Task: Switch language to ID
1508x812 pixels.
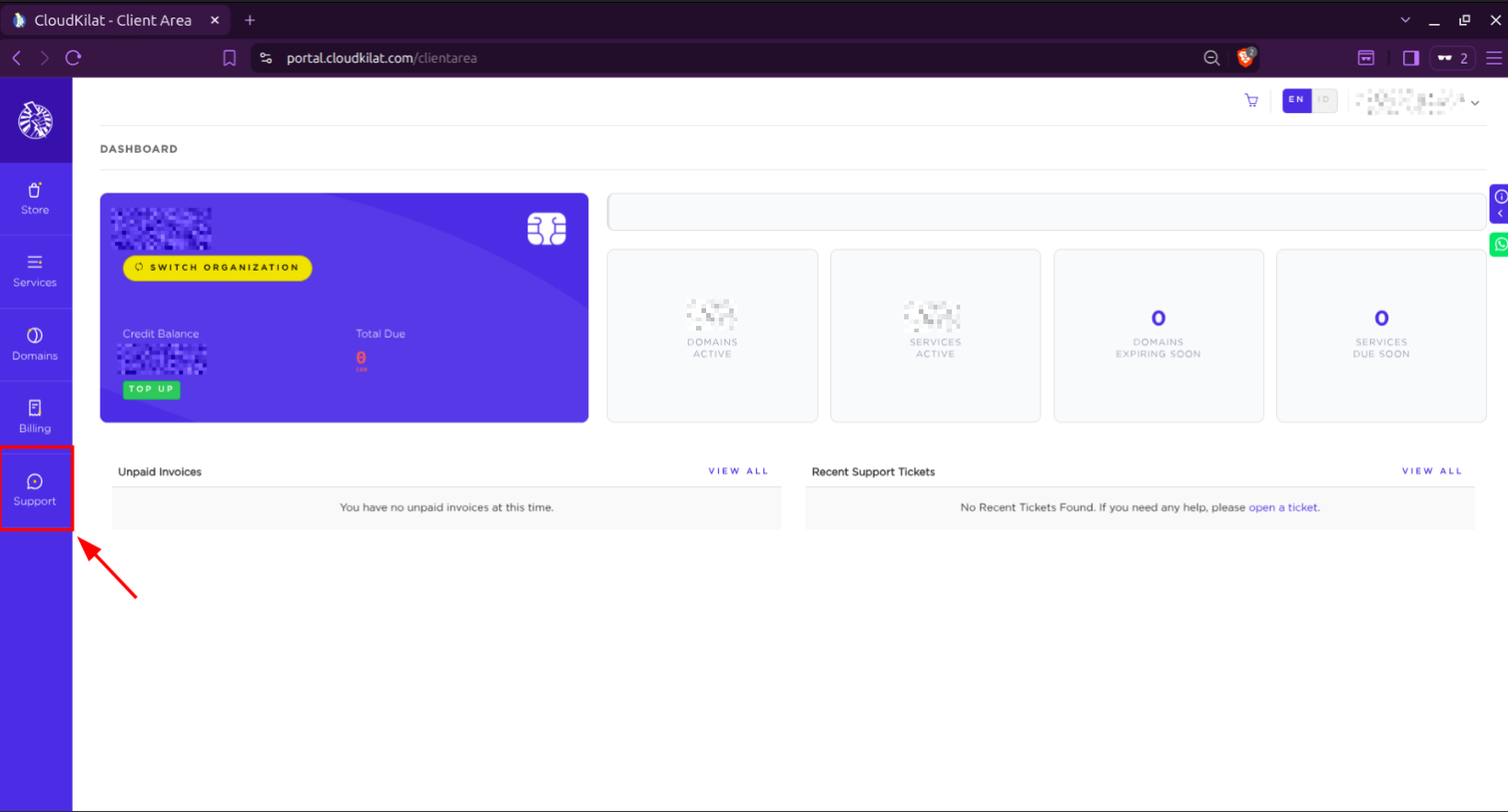Action: click(1324, 99)
